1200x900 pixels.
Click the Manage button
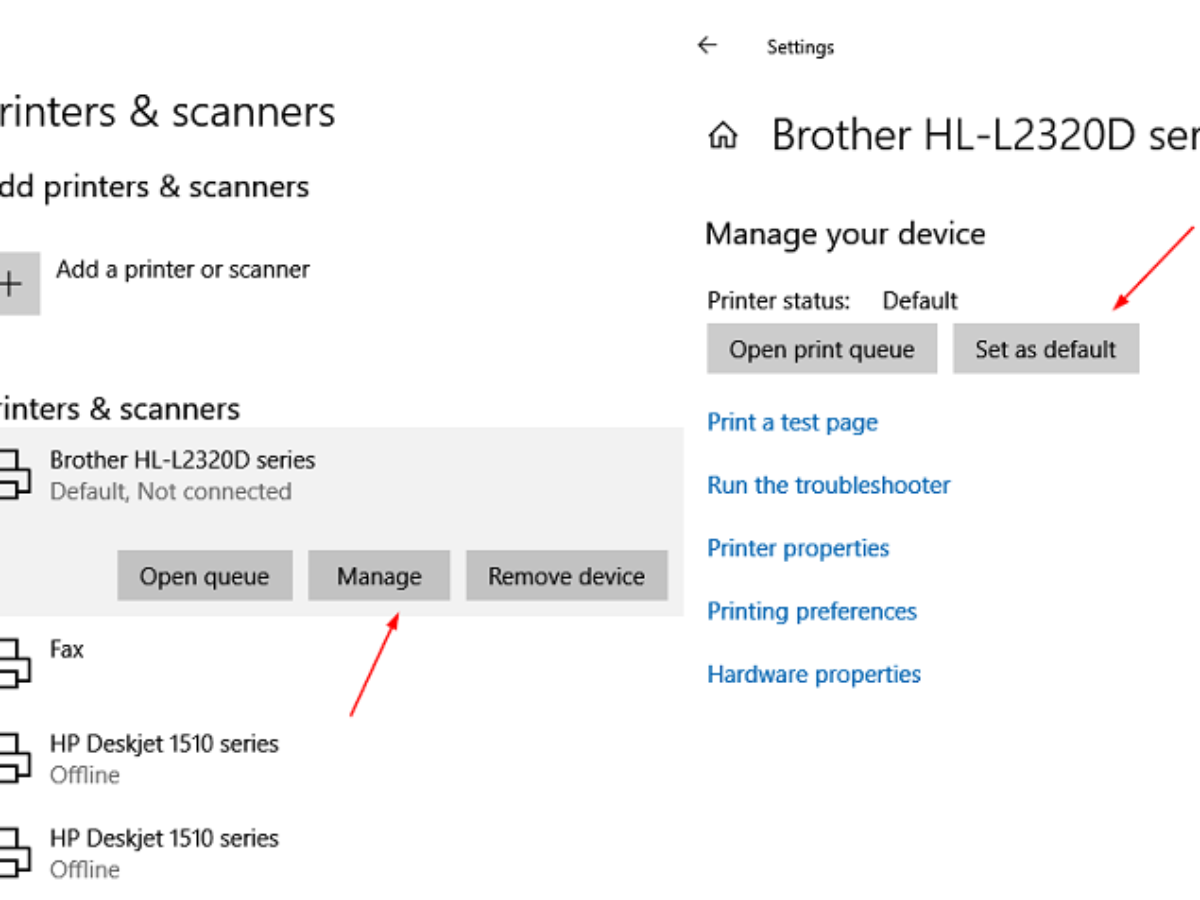point(379,576)
